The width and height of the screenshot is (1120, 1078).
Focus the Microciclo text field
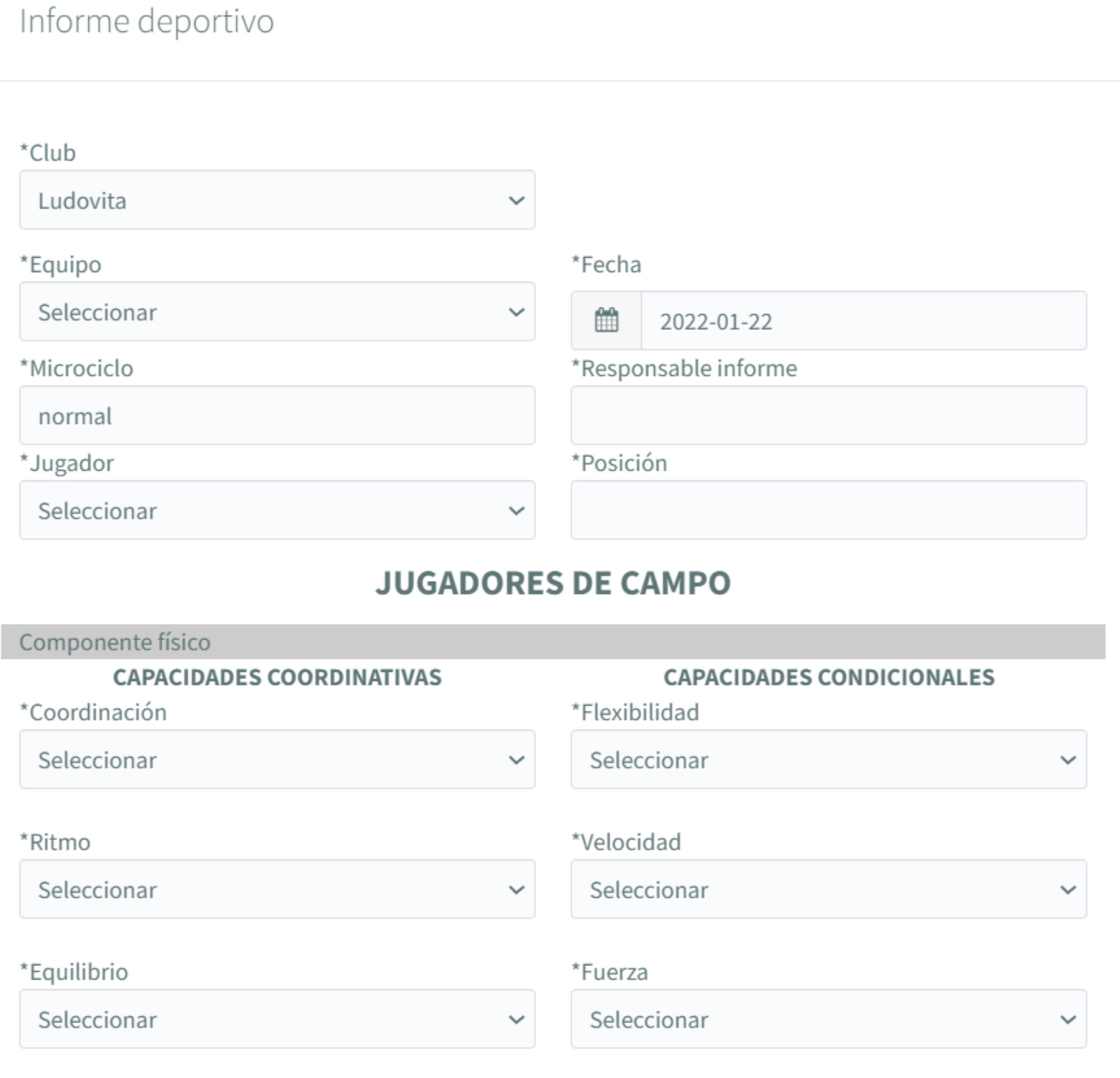[x=277, y=416]
